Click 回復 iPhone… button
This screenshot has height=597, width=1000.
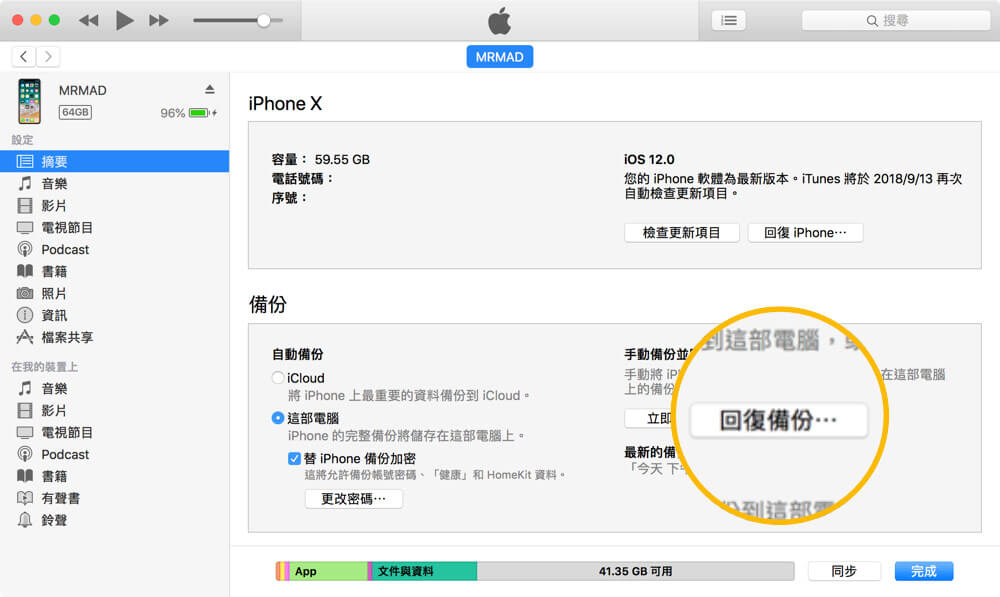(x=805, y=233)
